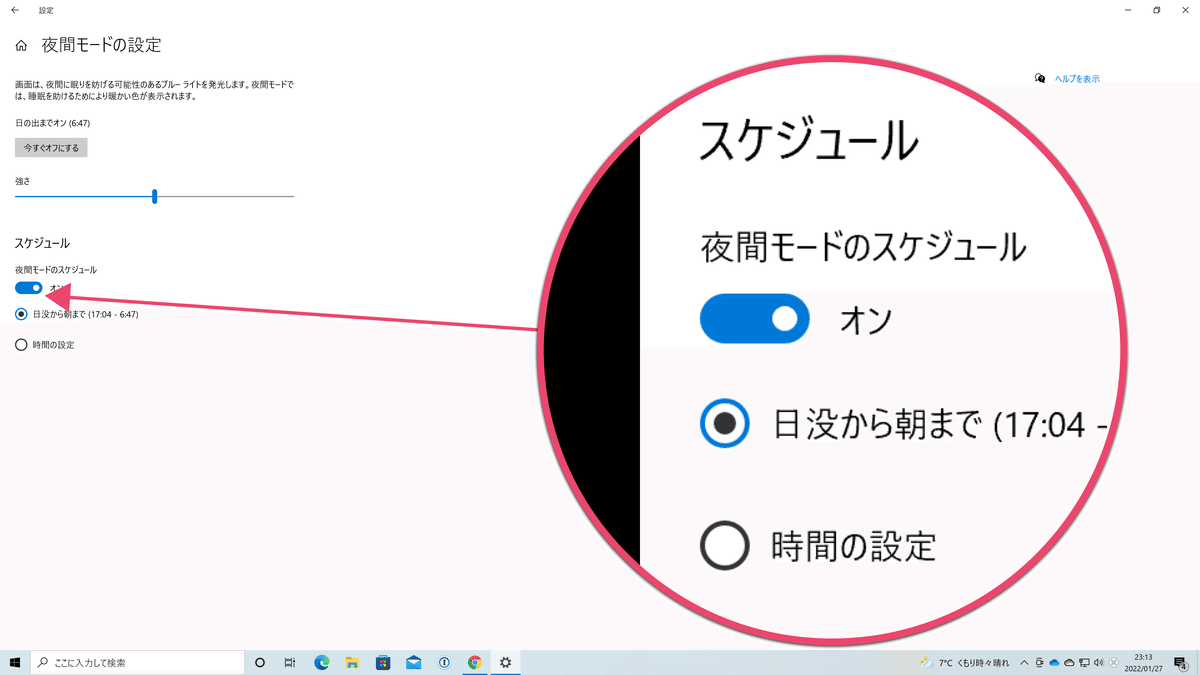This screenshot has height=675, width=1200.
Task: Open the volume control tray icon
Action: 1099,662
